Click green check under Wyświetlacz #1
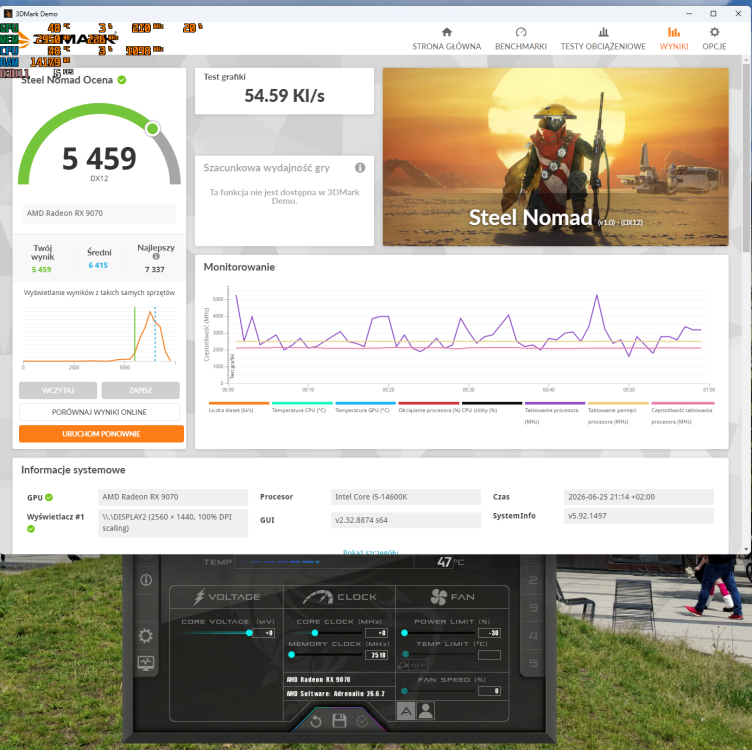This screenshot has height=750, width=752. coord(31,528)
